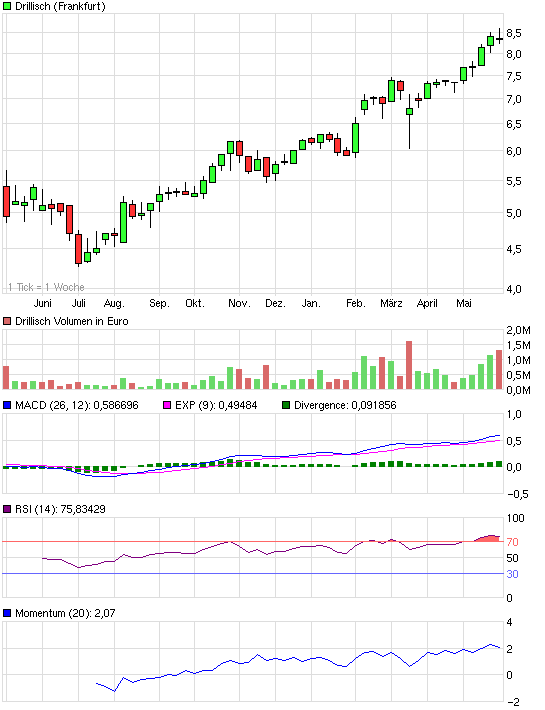Click the 'Feb.' month label
Viewport: 545px width, 710px height.
click(356, 303)
